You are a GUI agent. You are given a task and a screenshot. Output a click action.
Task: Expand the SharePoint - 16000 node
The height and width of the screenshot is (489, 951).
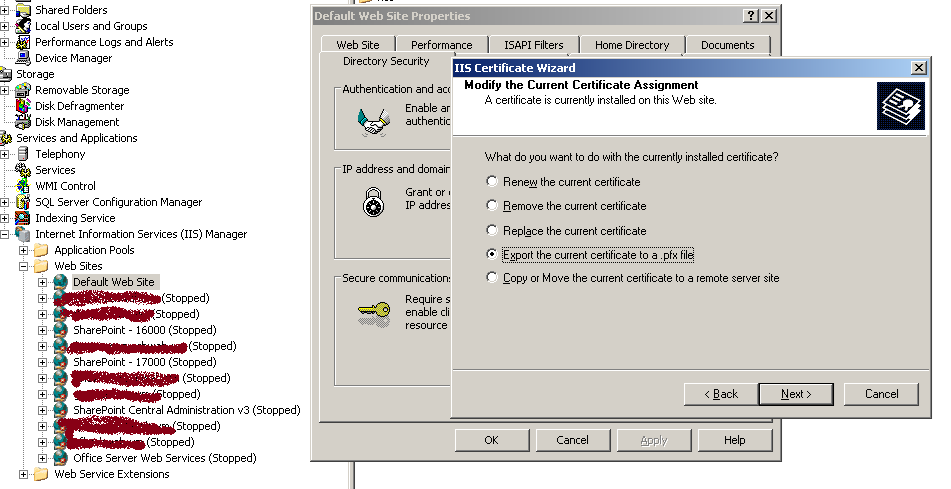click(42, 330)
